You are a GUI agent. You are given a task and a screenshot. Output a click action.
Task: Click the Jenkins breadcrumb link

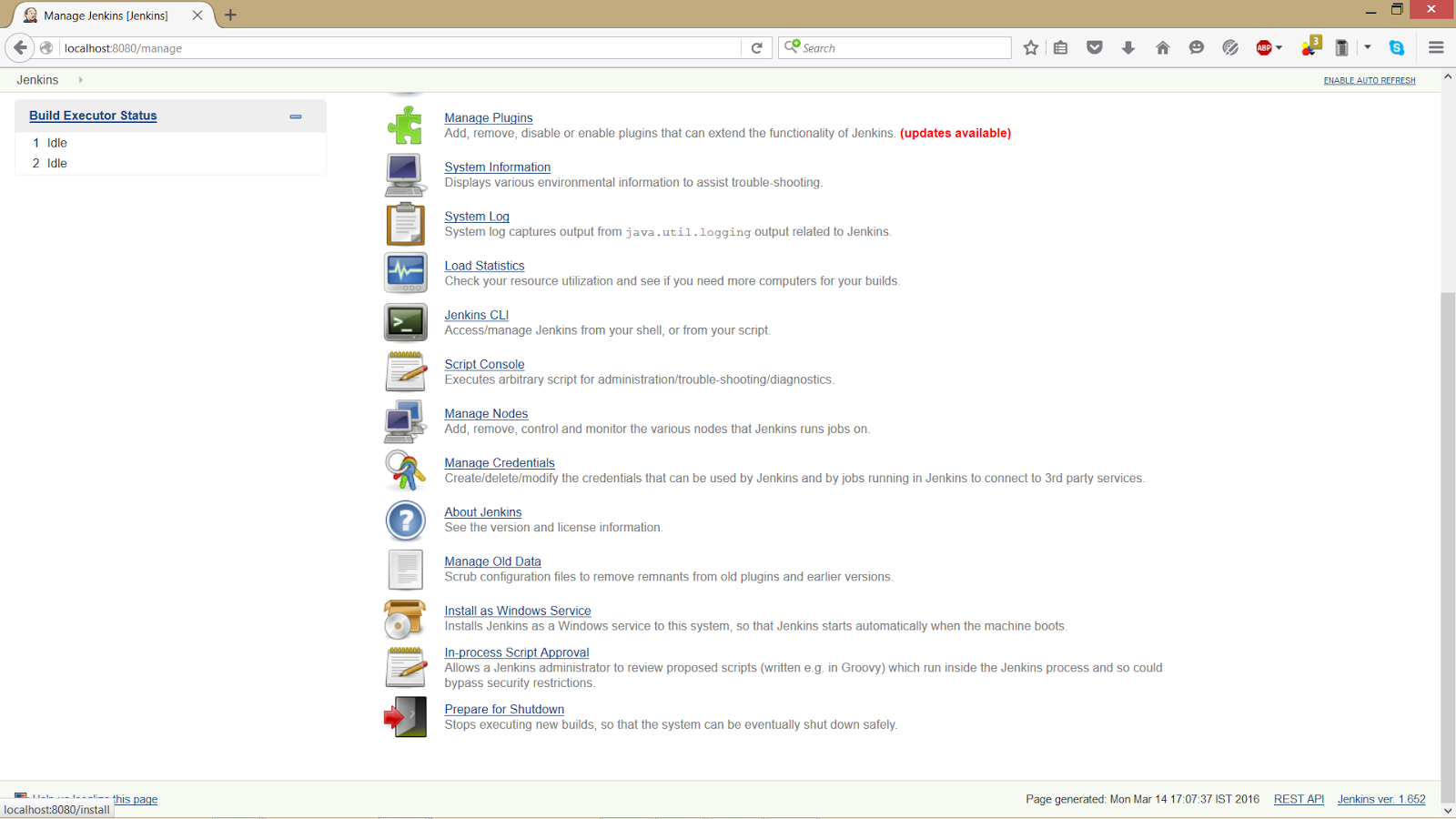pyautogui.click(x=37, y=80)
